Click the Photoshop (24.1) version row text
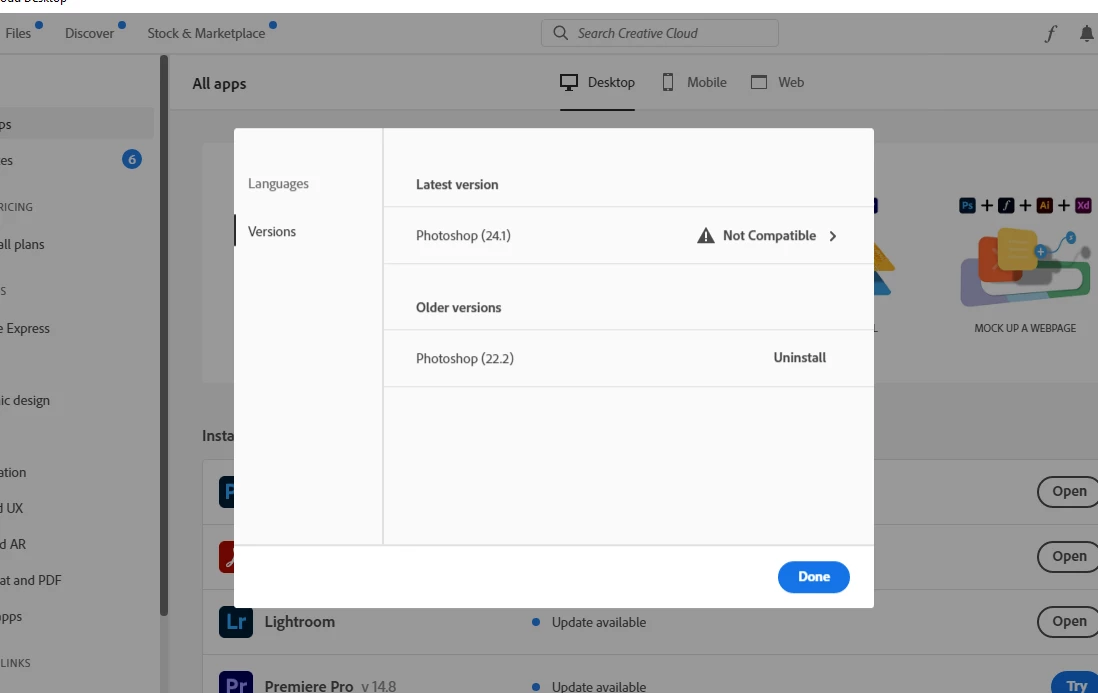Viewport: 1098px width, 693px height. point(464,235)
